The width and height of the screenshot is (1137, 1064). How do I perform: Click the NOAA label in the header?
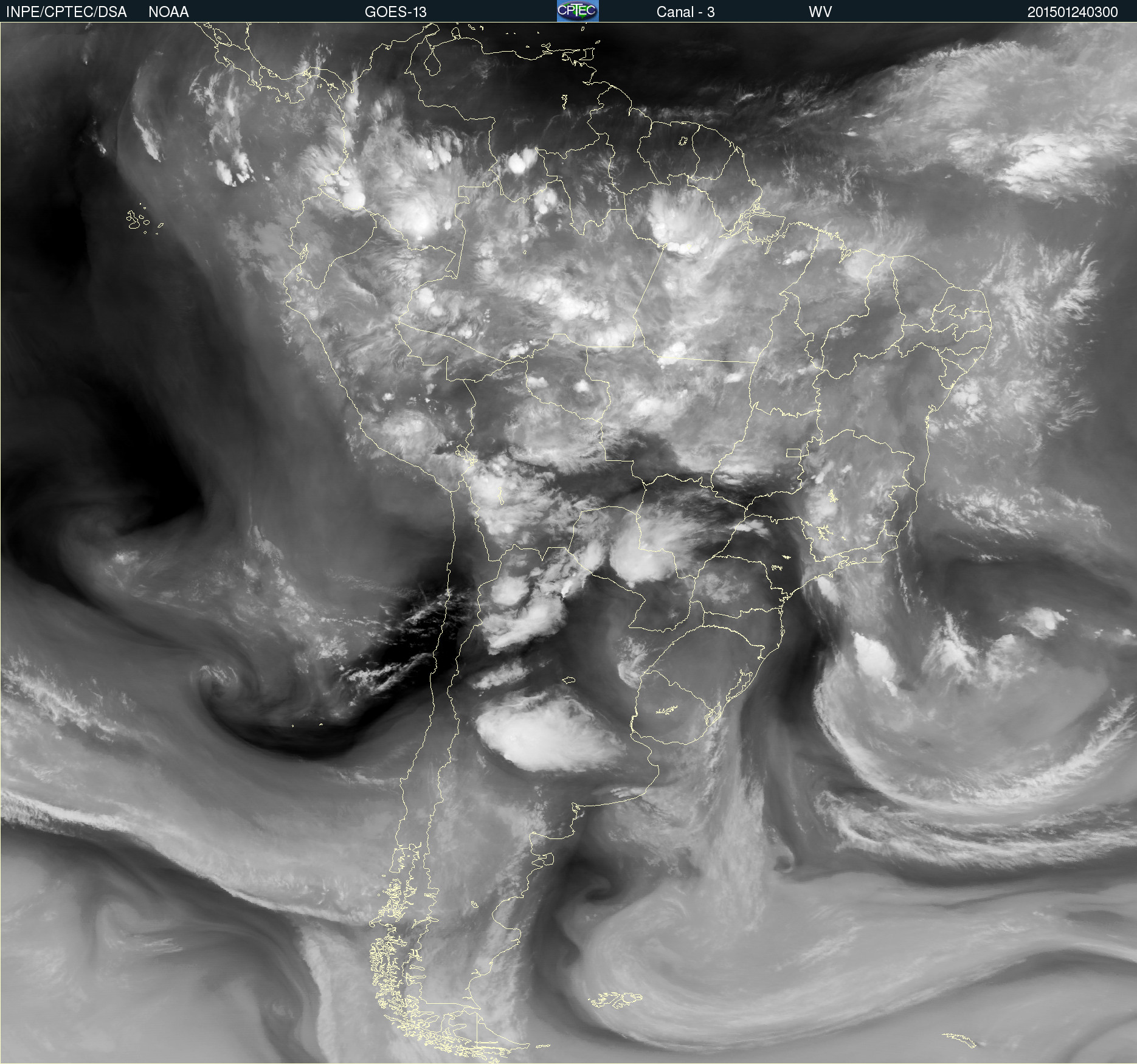(x=168, y=12)
